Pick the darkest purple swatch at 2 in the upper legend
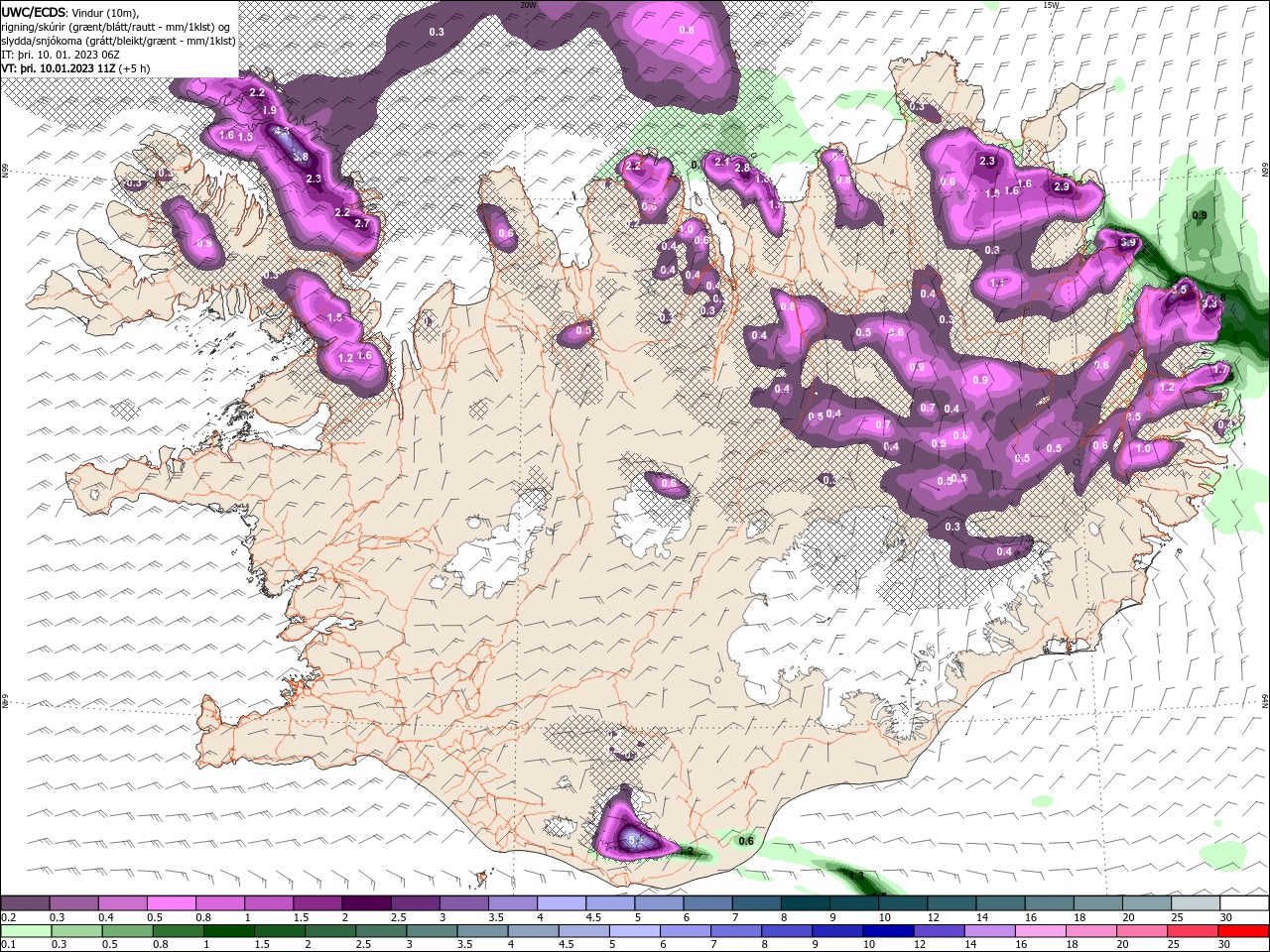1270x952 pixels. (366, 903)
